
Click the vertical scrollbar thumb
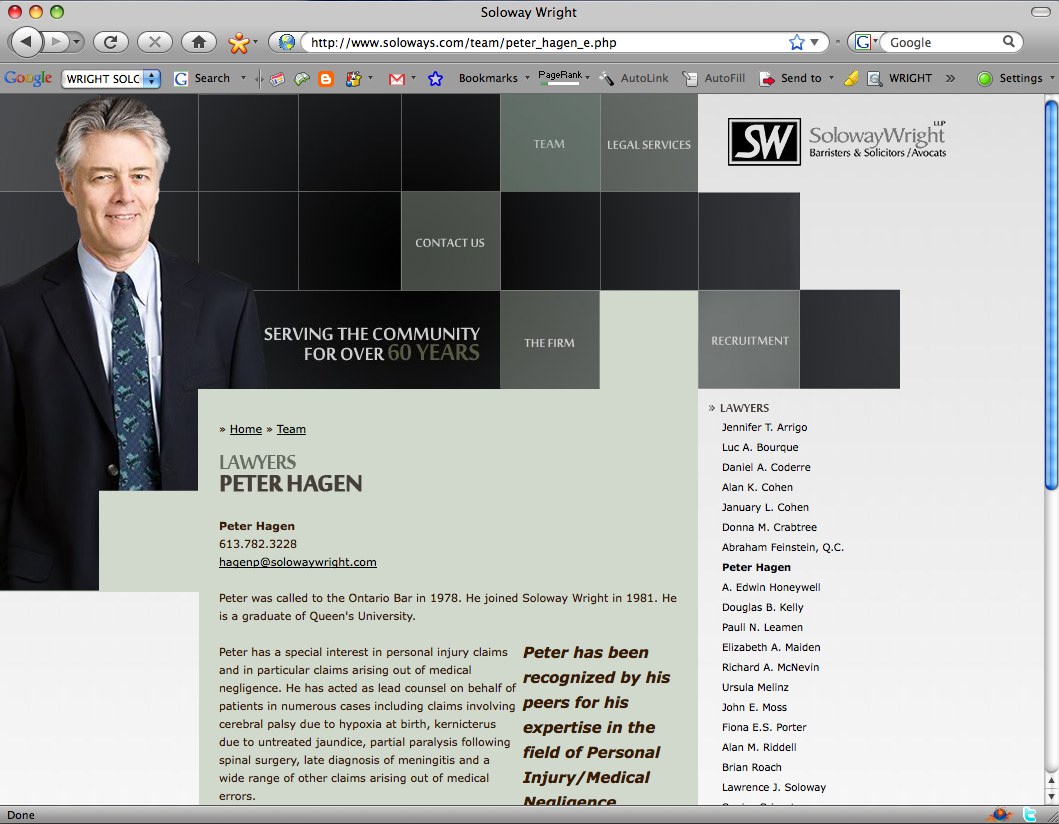[x=1051, y=294]
